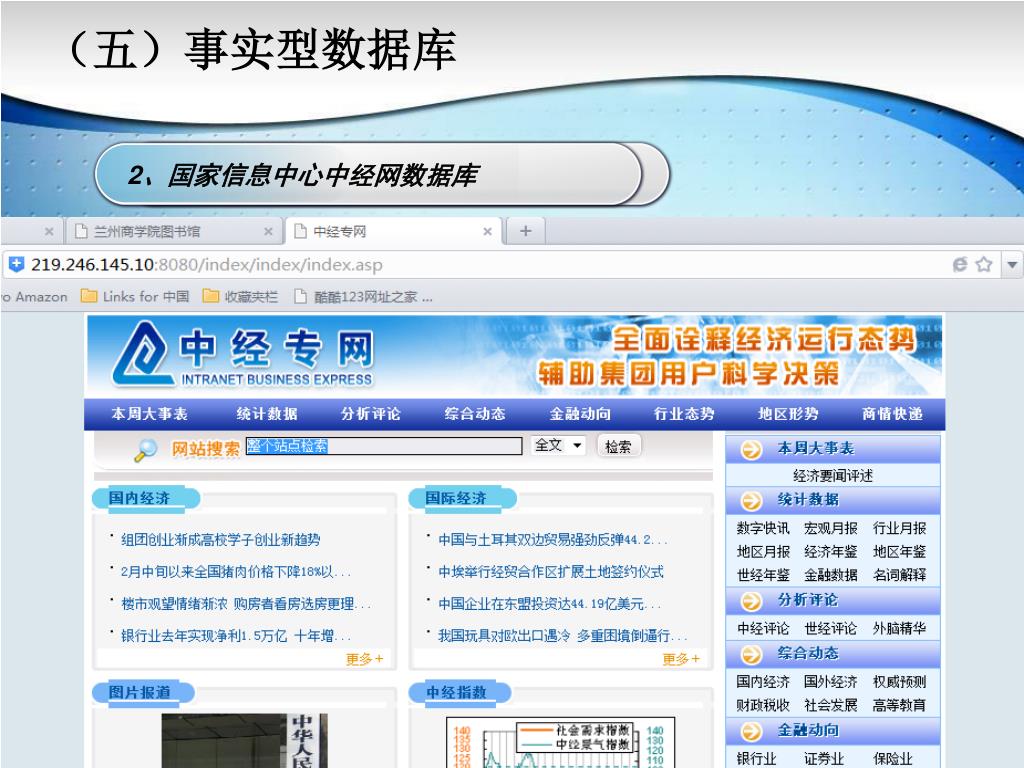Open article 中埃举行经贸合作区扩展土地签约仪式

pos(551,572)
